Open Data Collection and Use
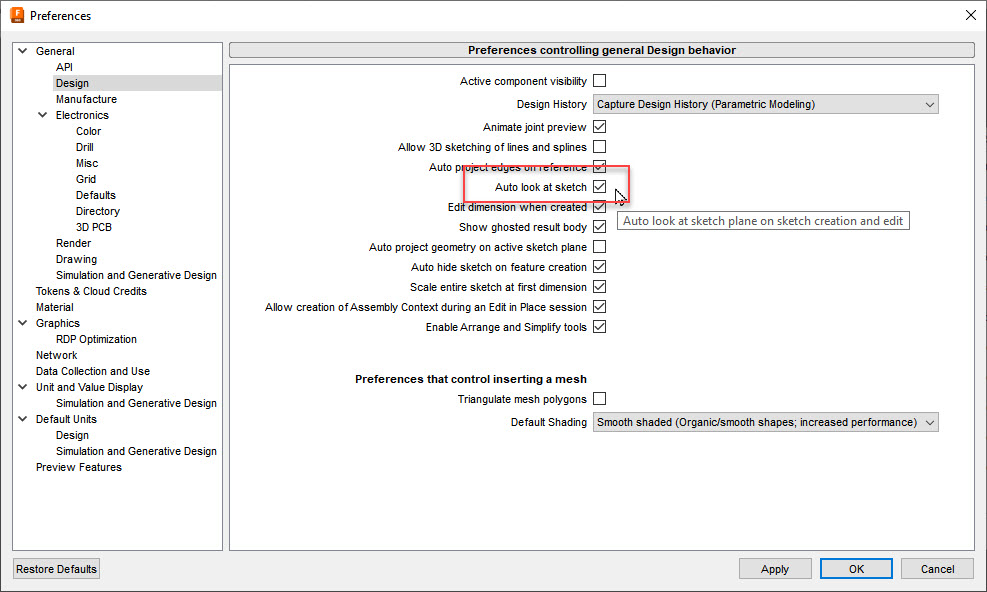The height and width of the screenshot is (592, 987). coord(93,371)
